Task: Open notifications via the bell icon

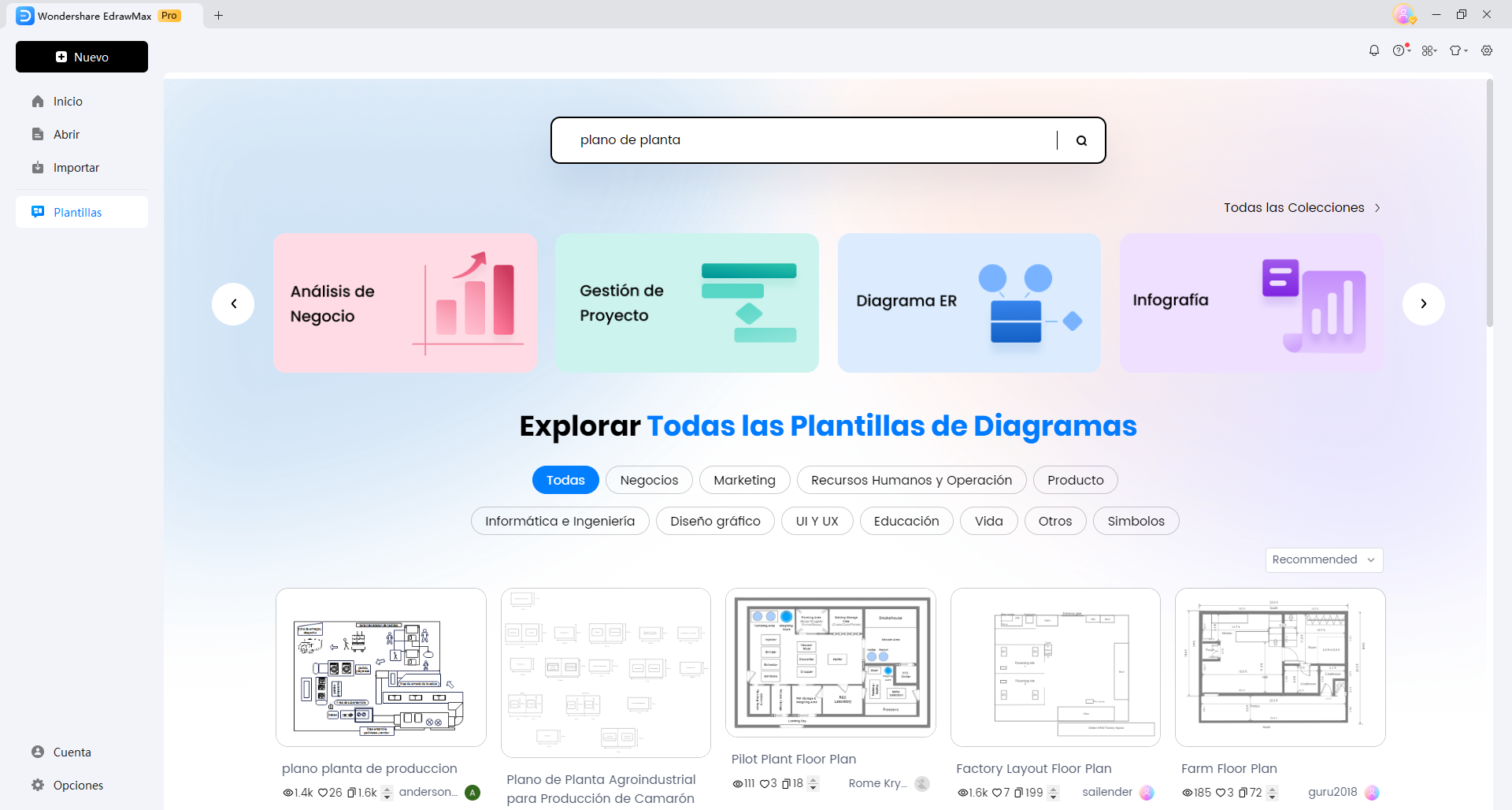Action: pyautogui.click(x=1373, y=50)
